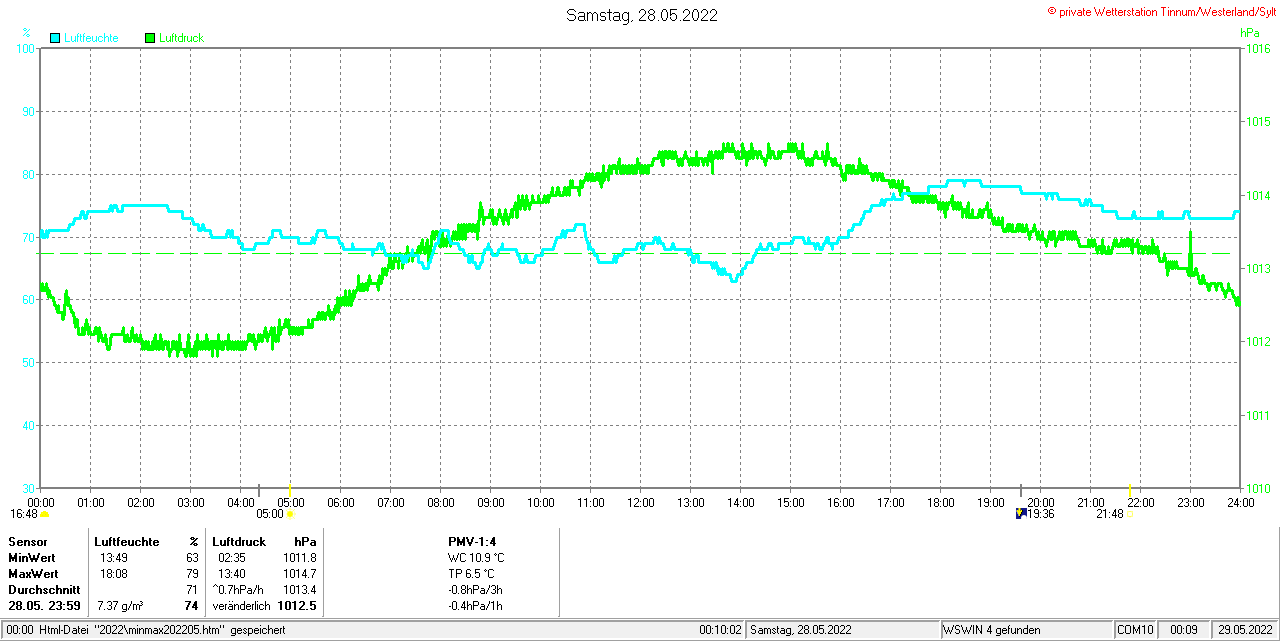
Task: Click the MaxWert row label
Action: pyautogui.click(x=33, y=574)
